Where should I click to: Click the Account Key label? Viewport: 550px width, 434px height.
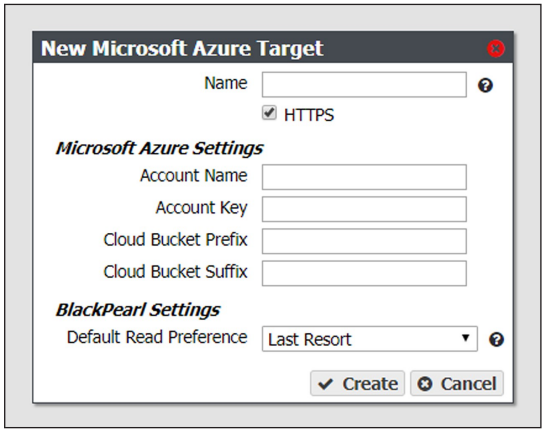202,208
